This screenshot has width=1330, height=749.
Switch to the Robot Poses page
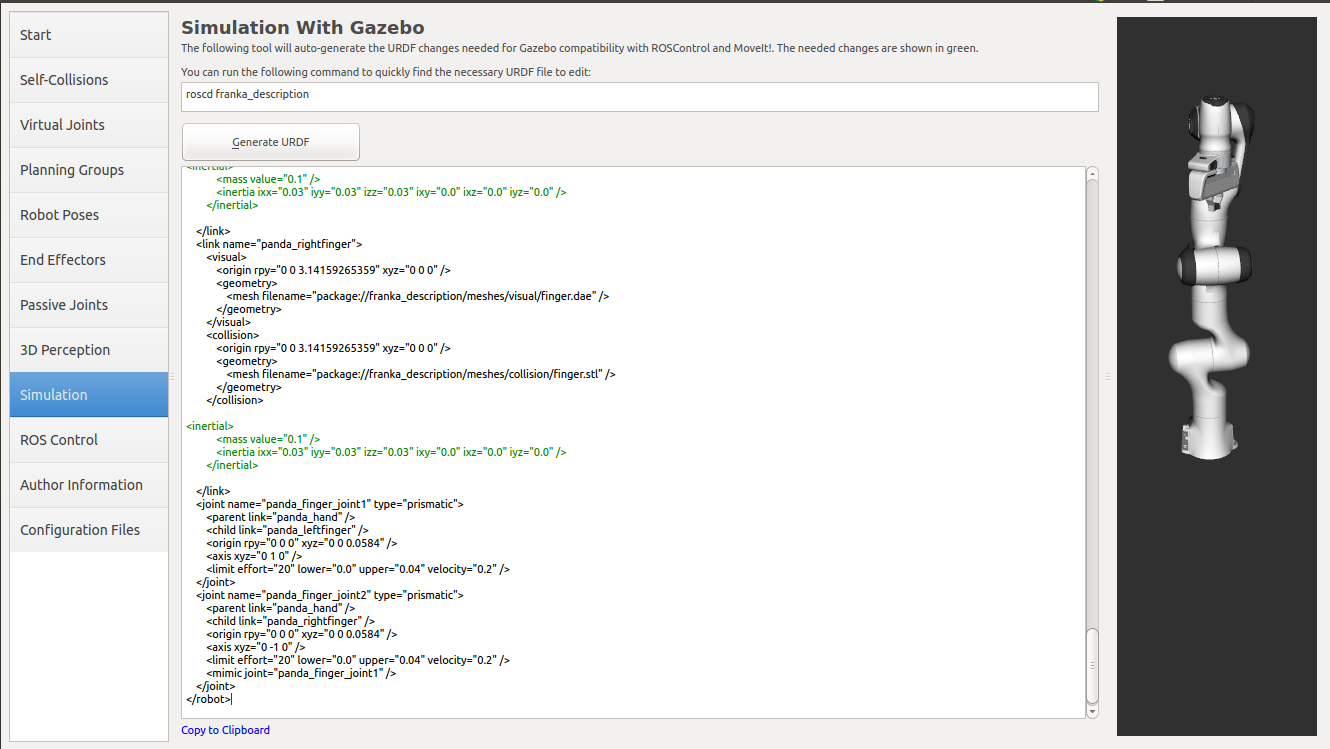tap(89, 215)
